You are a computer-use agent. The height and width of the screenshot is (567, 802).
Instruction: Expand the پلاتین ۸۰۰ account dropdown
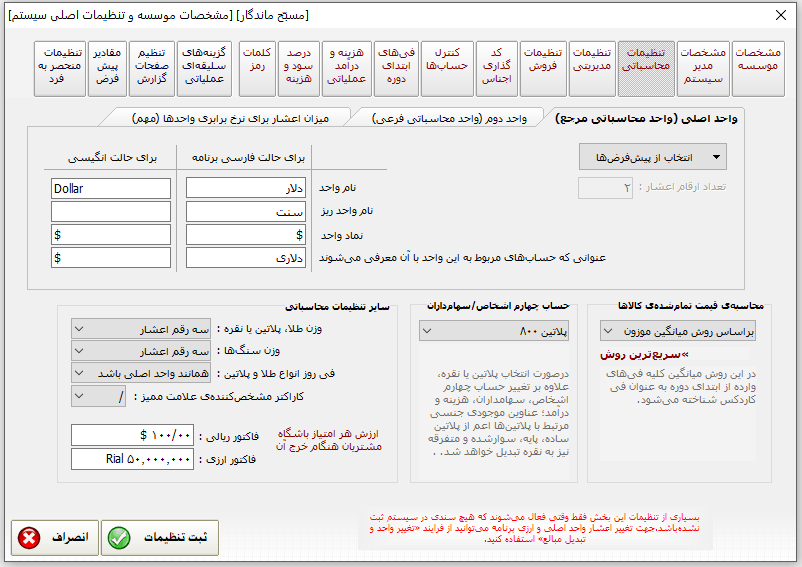[x=494, y=331]
